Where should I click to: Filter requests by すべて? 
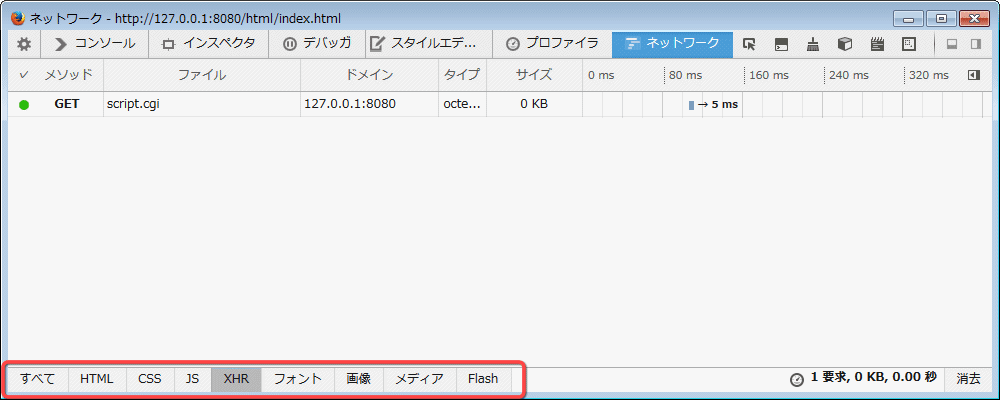[x=38, y=379]
